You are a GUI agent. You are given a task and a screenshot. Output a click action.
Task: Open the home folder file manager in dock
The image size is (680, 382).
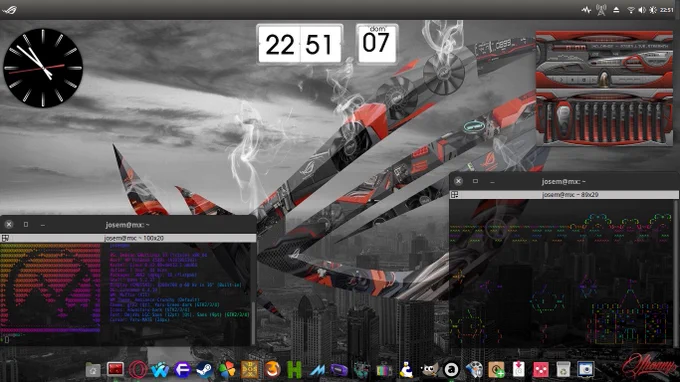coord(93,370)
